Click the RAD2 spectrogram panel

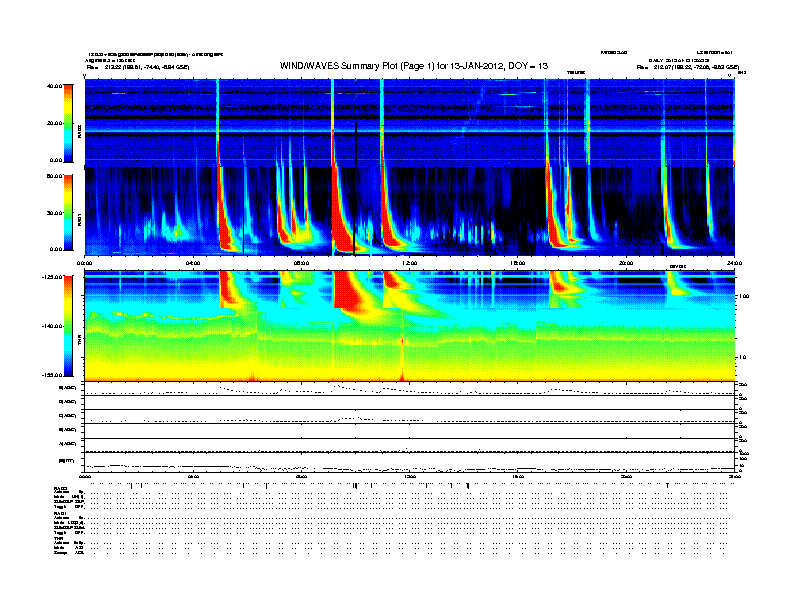coord(409,123)
